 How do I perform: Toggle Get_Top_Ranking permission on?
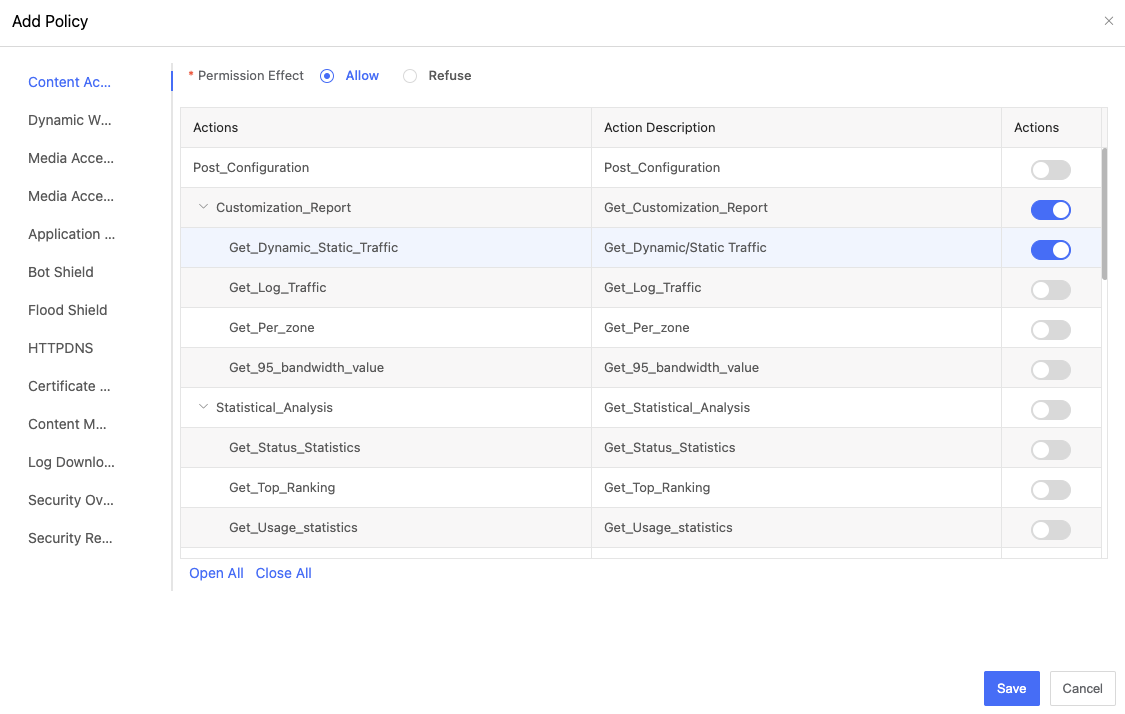[x=1050, y=490]
